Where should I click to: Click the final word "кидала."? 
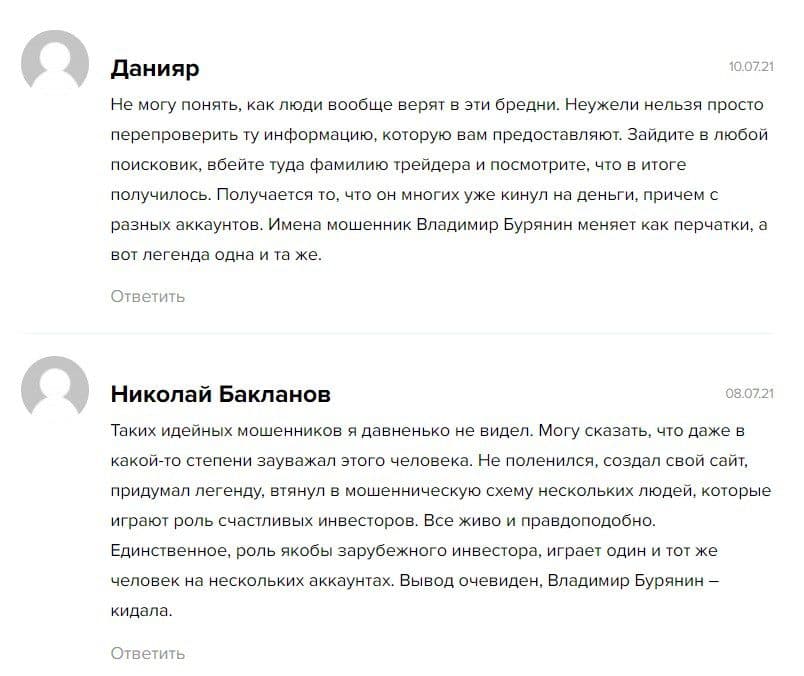coord(142,611)
